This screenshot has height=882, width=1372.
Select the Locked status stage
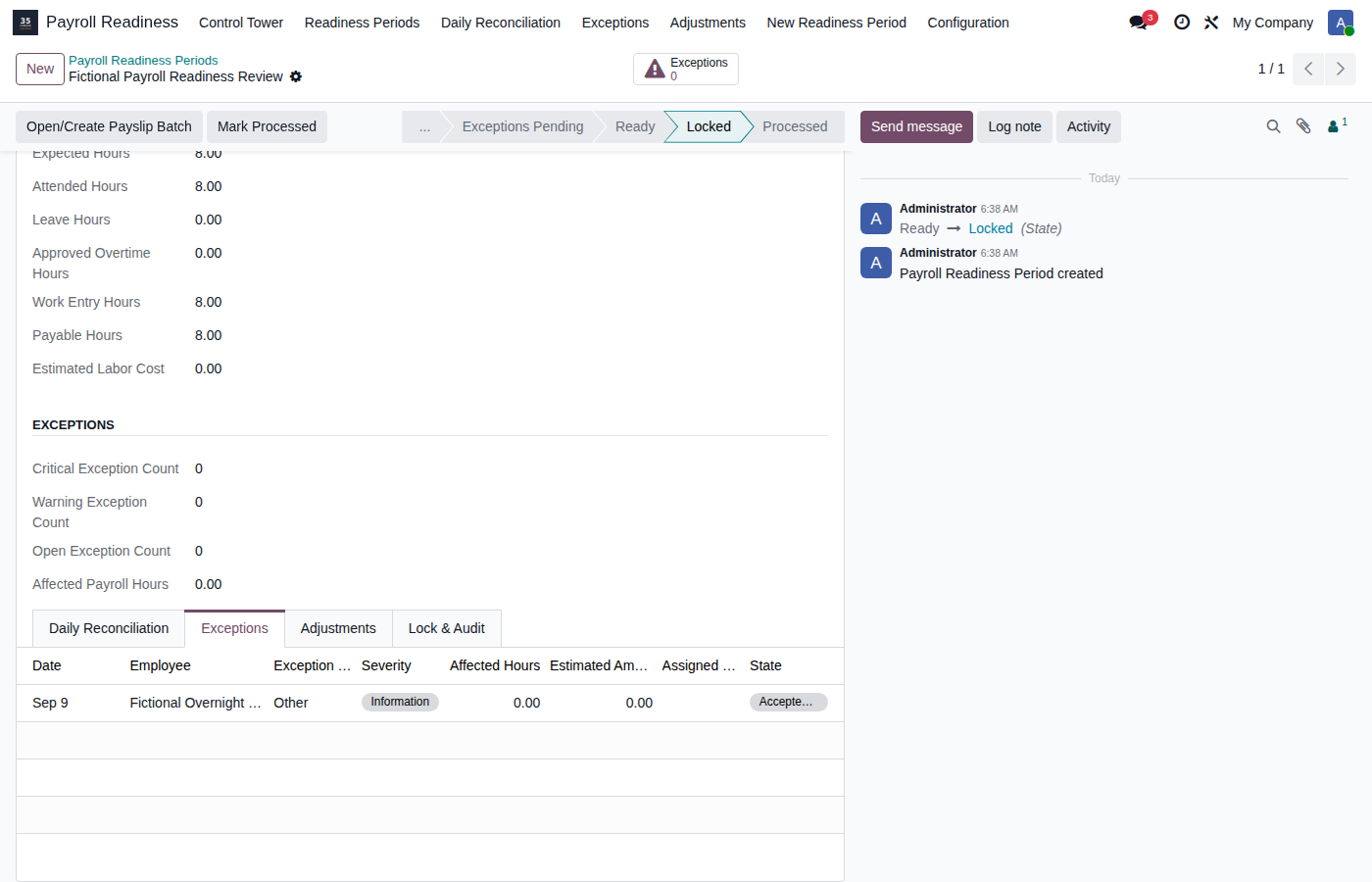(709, 126)
